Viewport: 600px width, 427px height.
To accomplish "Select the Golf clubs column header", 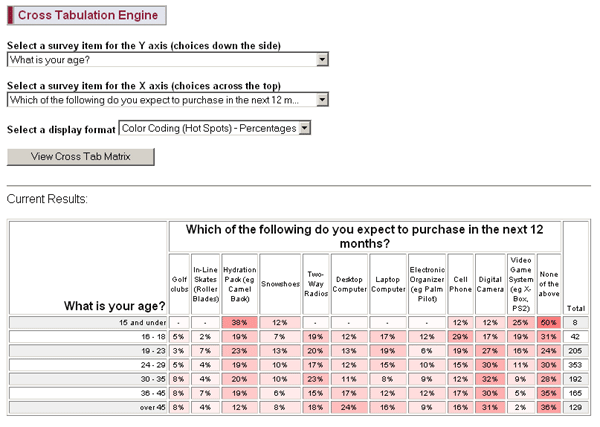I will 179,283.
